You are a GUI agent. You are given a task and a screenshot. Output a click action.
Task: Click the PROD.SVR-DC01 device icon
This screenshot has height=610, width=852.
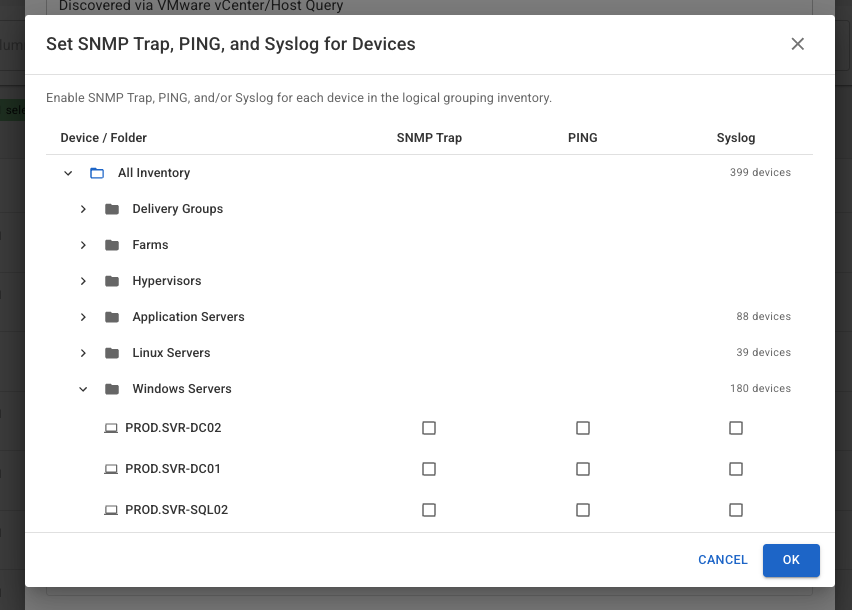pos(111,469)
